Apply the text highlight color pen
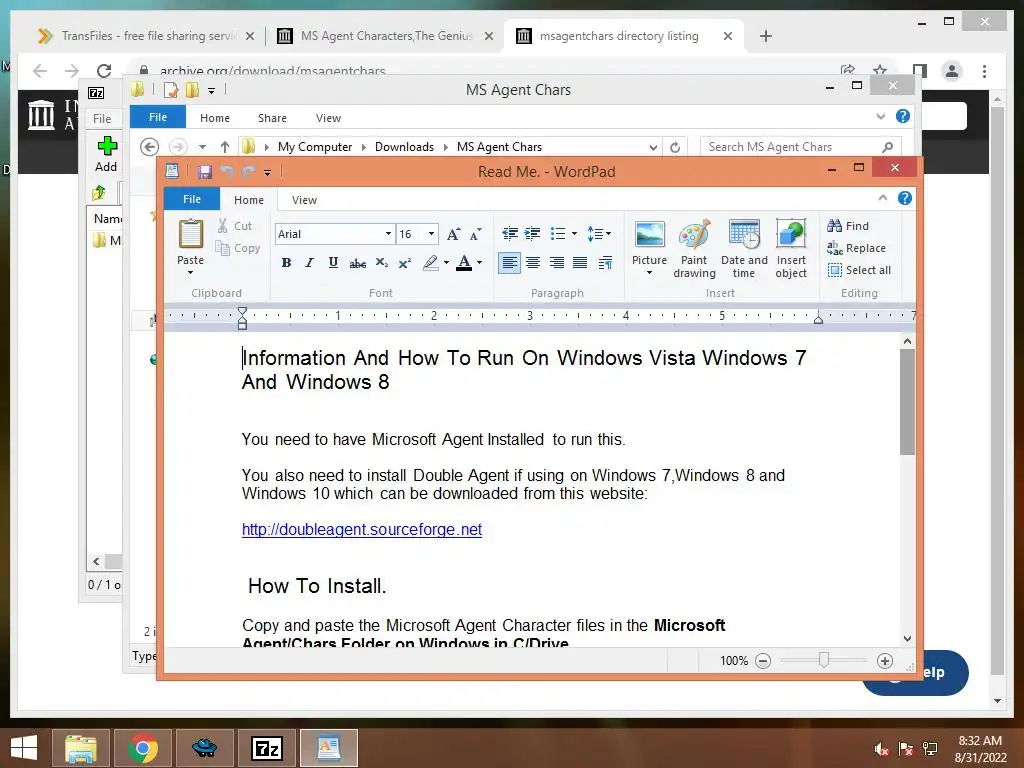Screen dimensions: 1024x768 point(430,263)
